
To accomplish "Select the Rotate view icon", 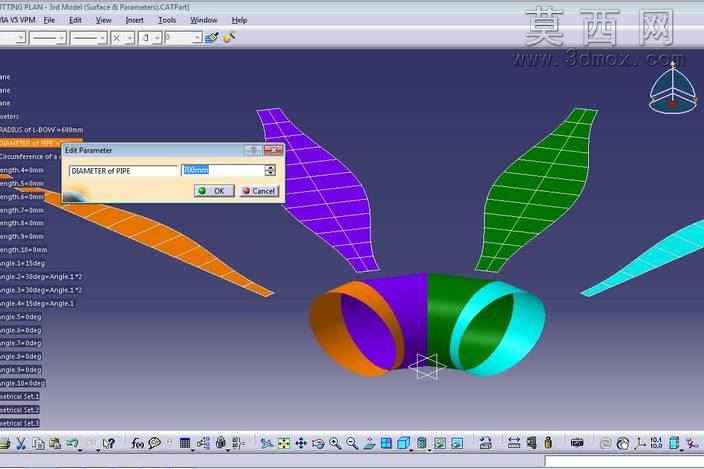I will pyautogui.click(x=318, y=443).
